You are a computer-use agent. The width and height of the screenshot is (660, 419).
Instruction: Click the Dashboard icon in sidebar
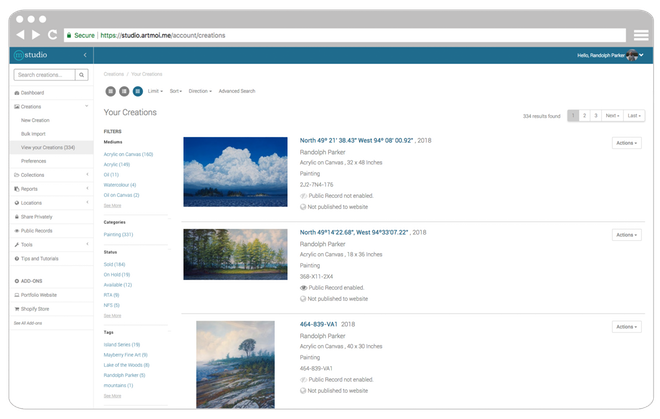coord(17,93)
